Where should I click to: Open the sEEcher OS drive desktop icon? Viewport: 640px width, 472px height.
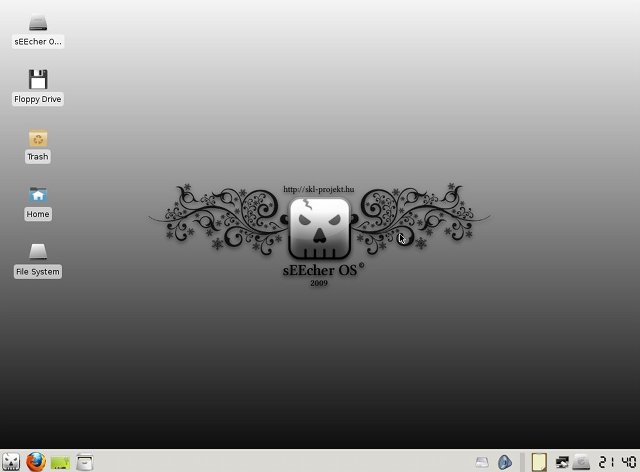pos(38,22)
